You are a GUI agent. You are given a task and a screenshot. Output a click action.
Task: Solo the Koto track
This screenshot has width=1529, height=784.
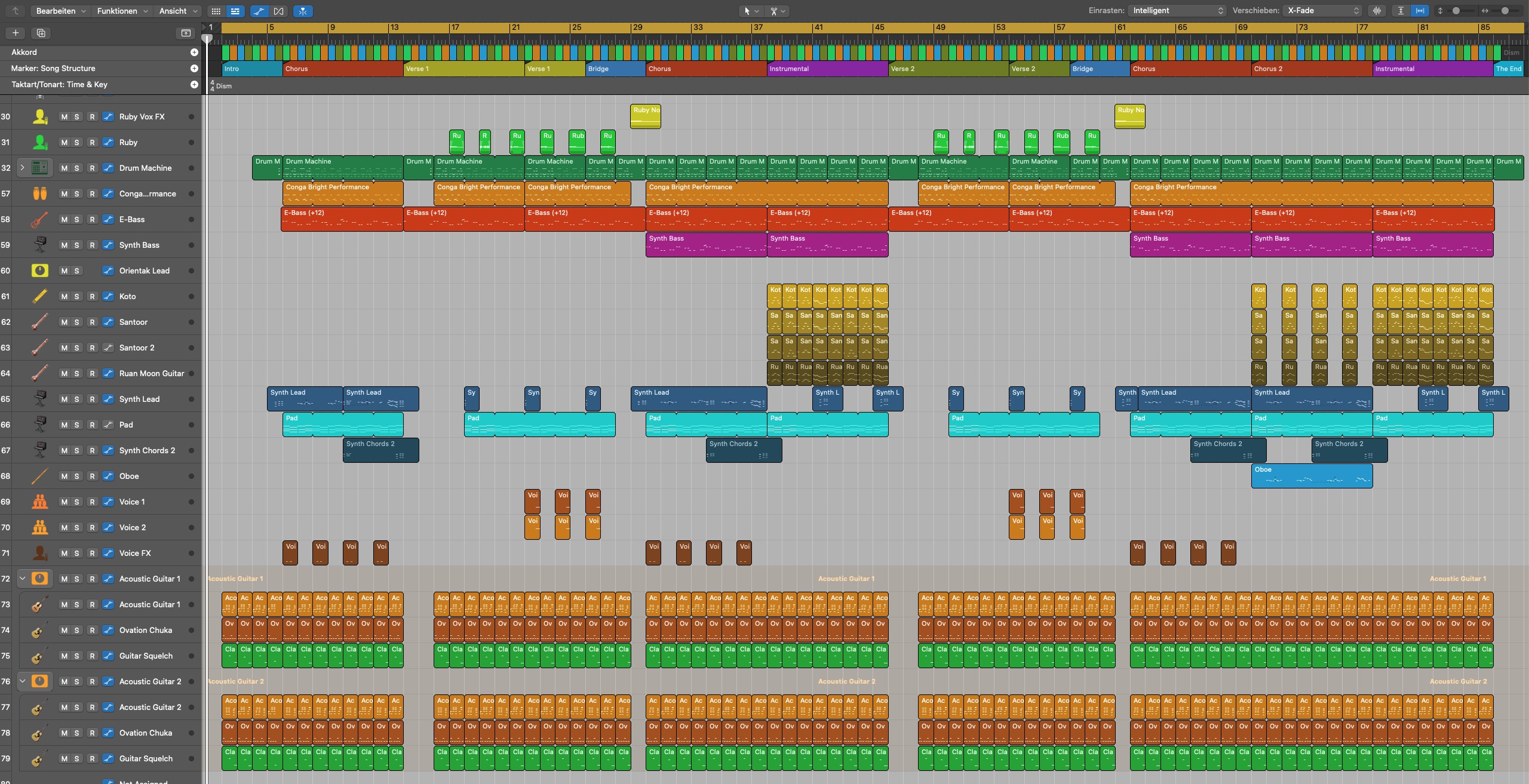(x=76, y=297)
